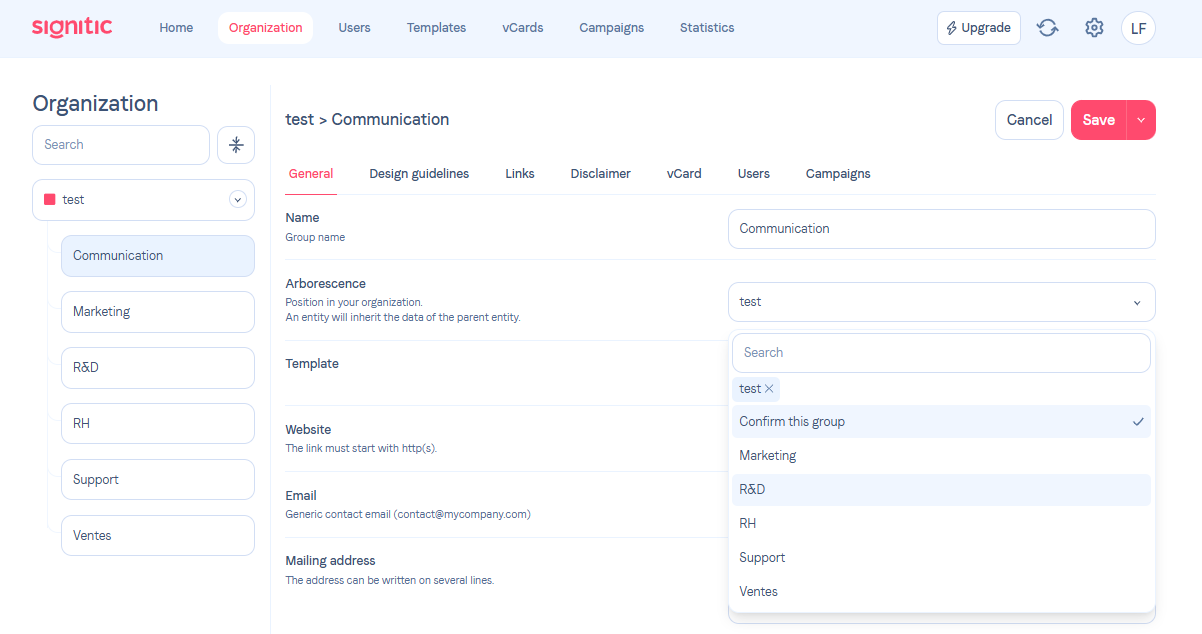Image resolution: width=1202 pixels, height=634 pixels.
Task: Open the Campaigns tab of the group
Action: pyautogui.click(x=838, y=174)
